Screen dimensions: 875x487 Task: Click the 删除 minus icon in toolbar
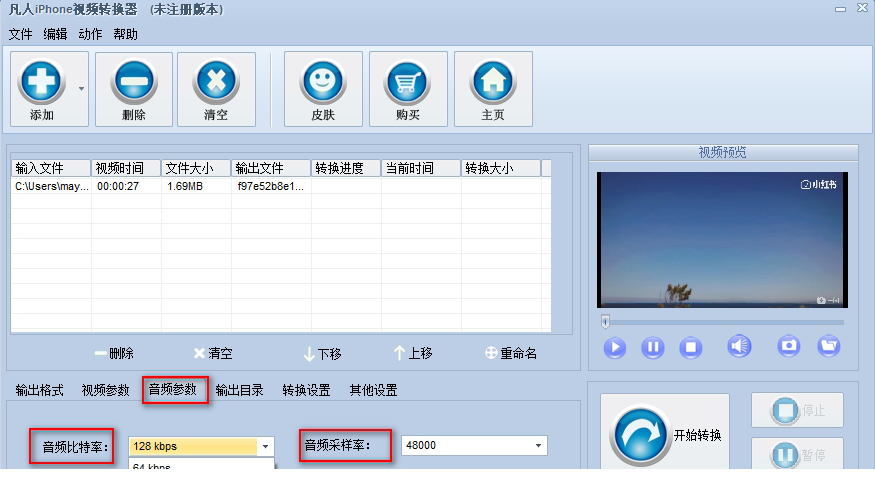coord(133,81)
